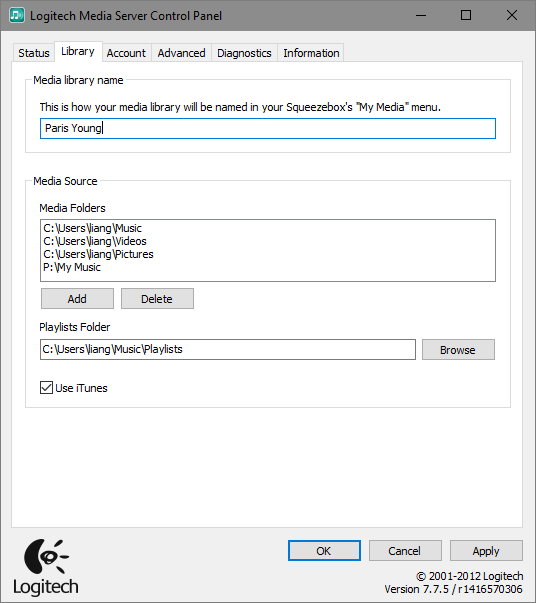This screenshot has height=603, width=536.
Task: Delete the selected media folder
Action: click(x=157, y=299)
